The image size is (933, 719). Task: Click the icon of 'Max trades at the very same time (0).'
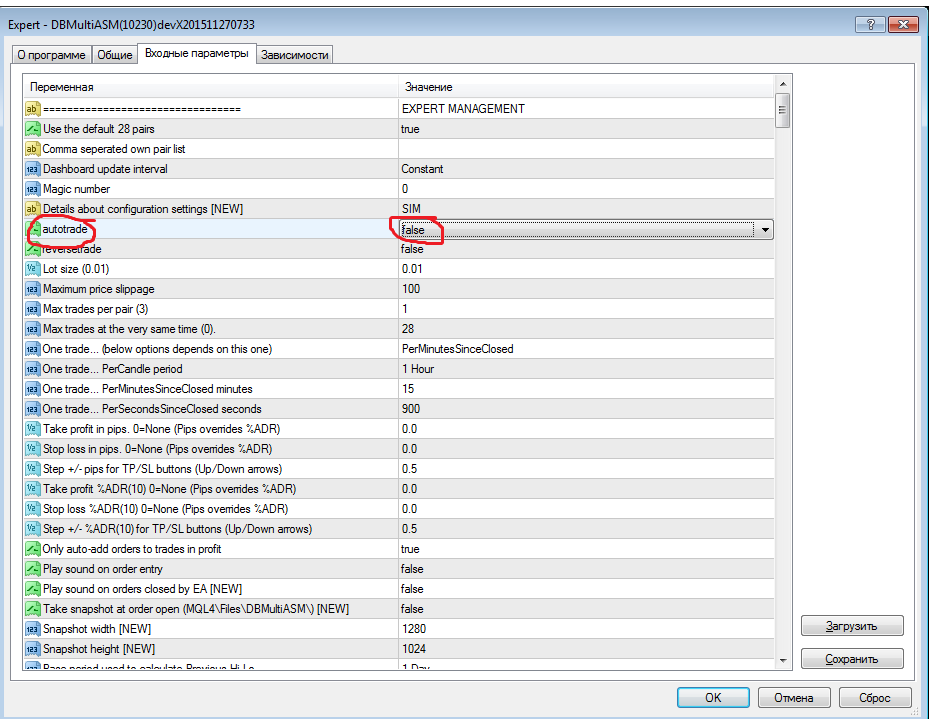pos(32,329)
